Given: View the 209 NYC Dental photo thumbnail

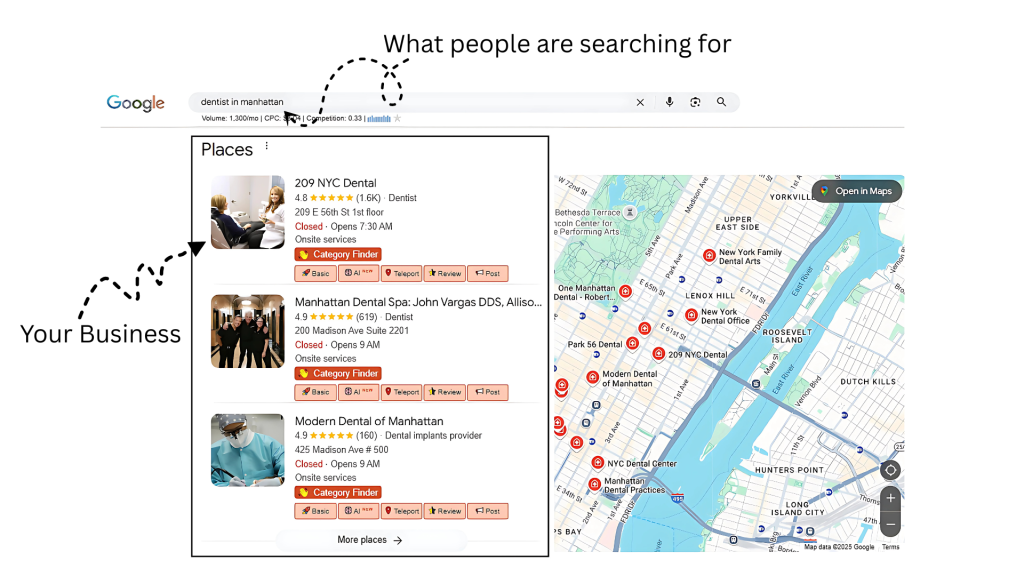Looking at the screenshot, I should pos(248,212).
